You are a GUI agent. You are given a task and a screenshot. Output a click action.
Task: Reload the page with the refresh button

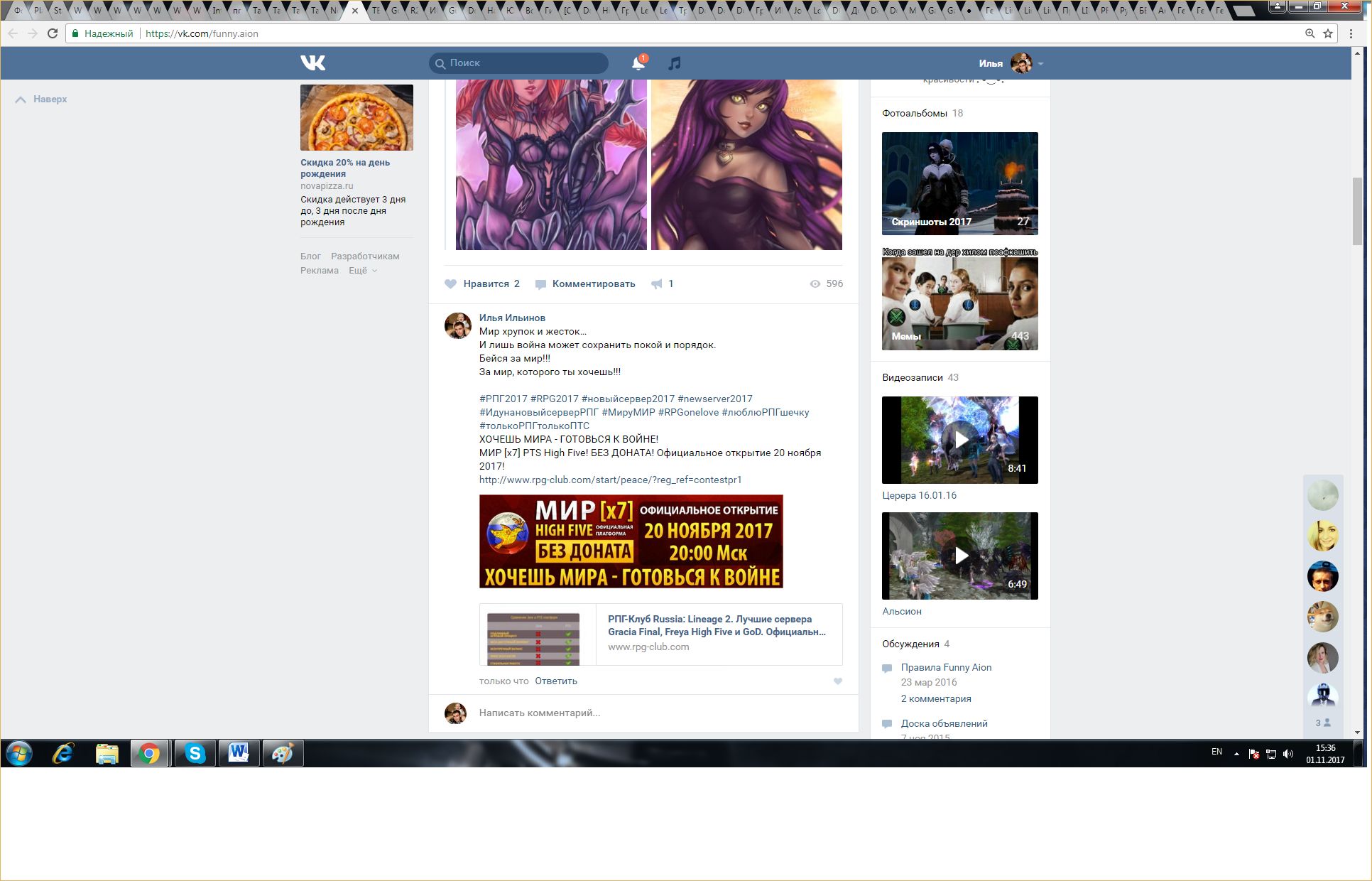pos(53,33)
